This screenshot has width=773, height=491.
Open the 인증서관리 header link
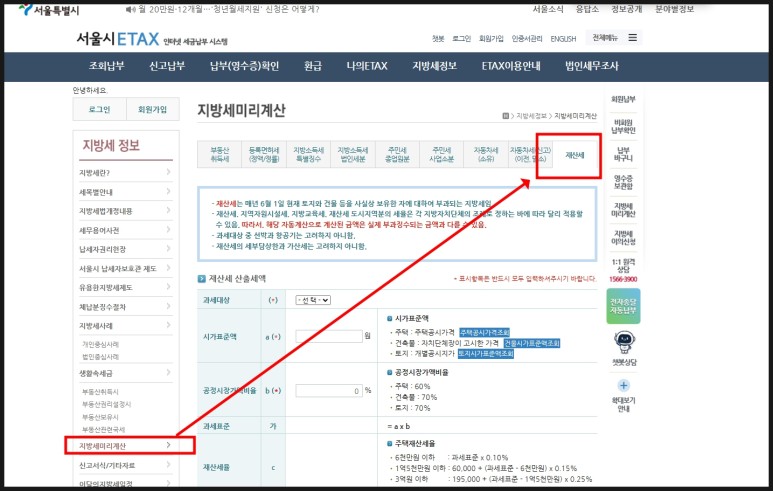click(x=527, y=38)
